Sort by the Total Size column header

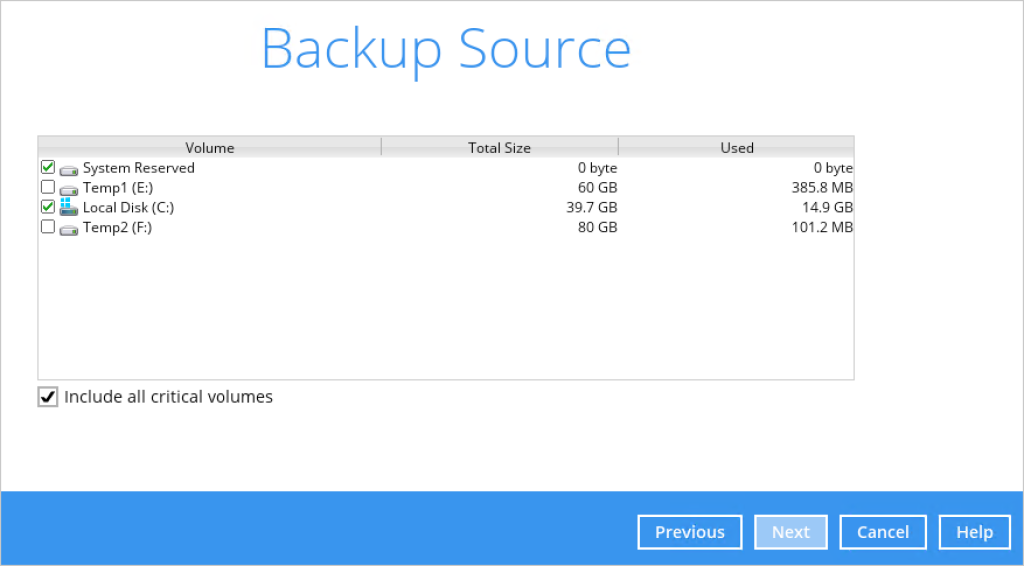pyautogui.click(x=500, y=148)
